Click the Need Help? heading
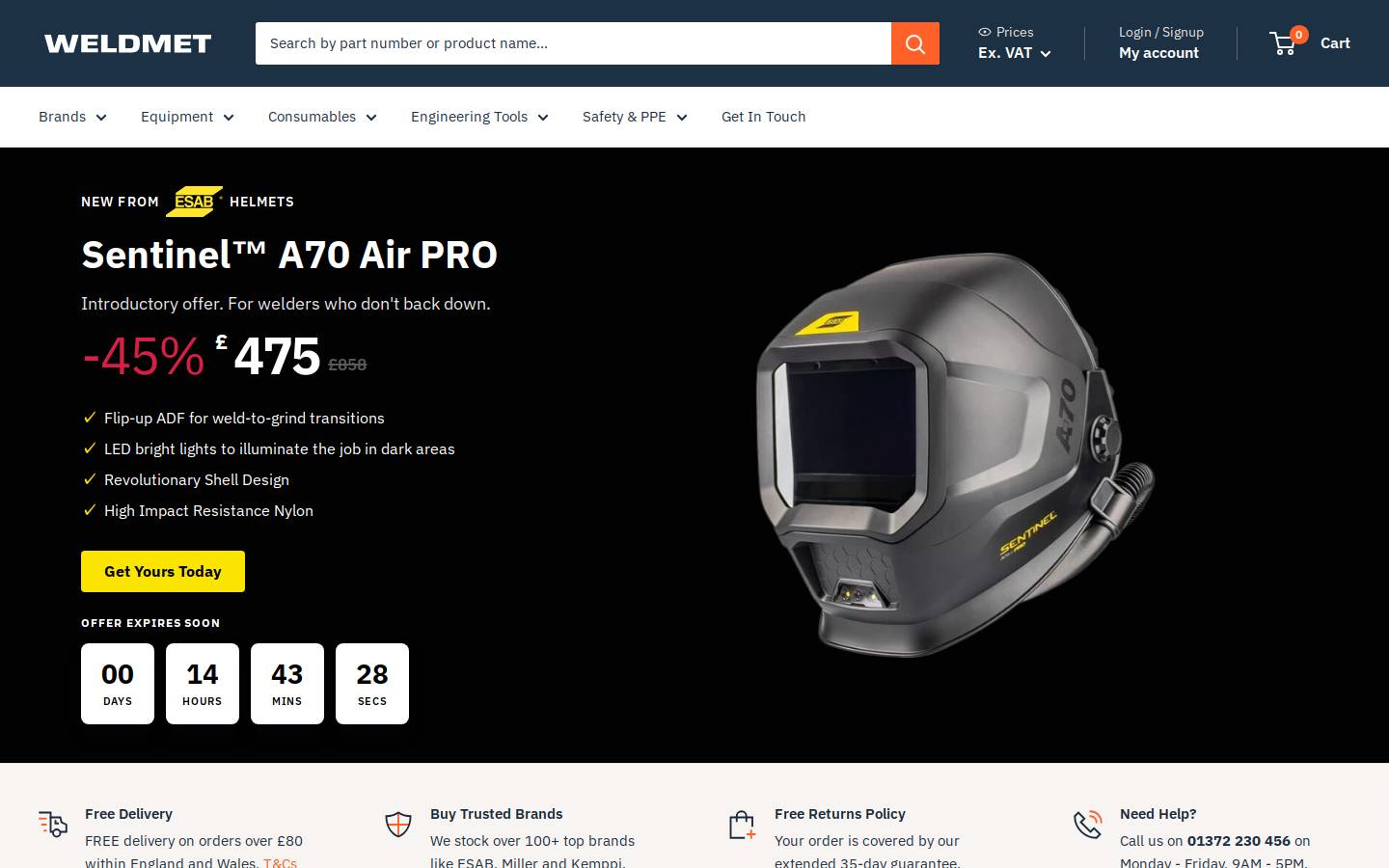 (1157, 814)
